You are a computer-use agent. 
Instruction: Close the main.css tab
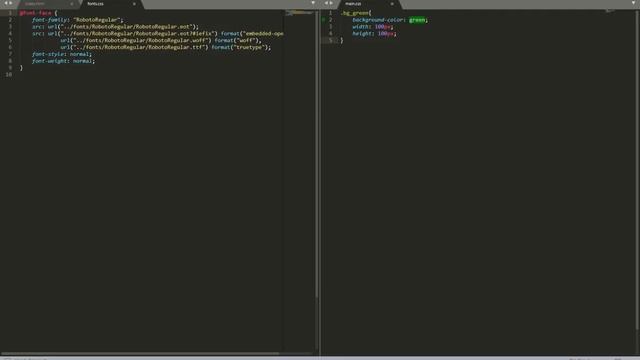point(392,4)
